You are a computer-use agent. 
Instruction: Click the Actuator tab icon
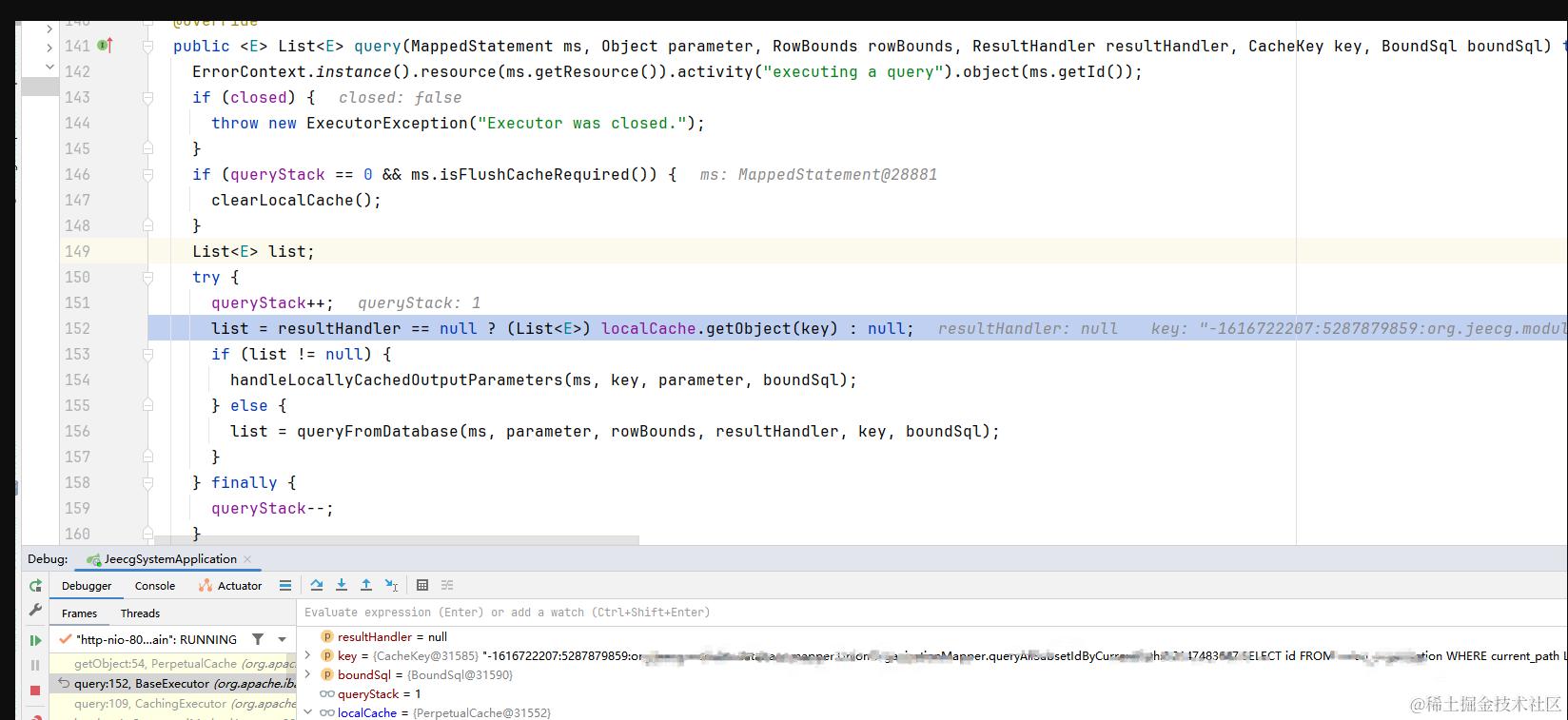(205, 586)
